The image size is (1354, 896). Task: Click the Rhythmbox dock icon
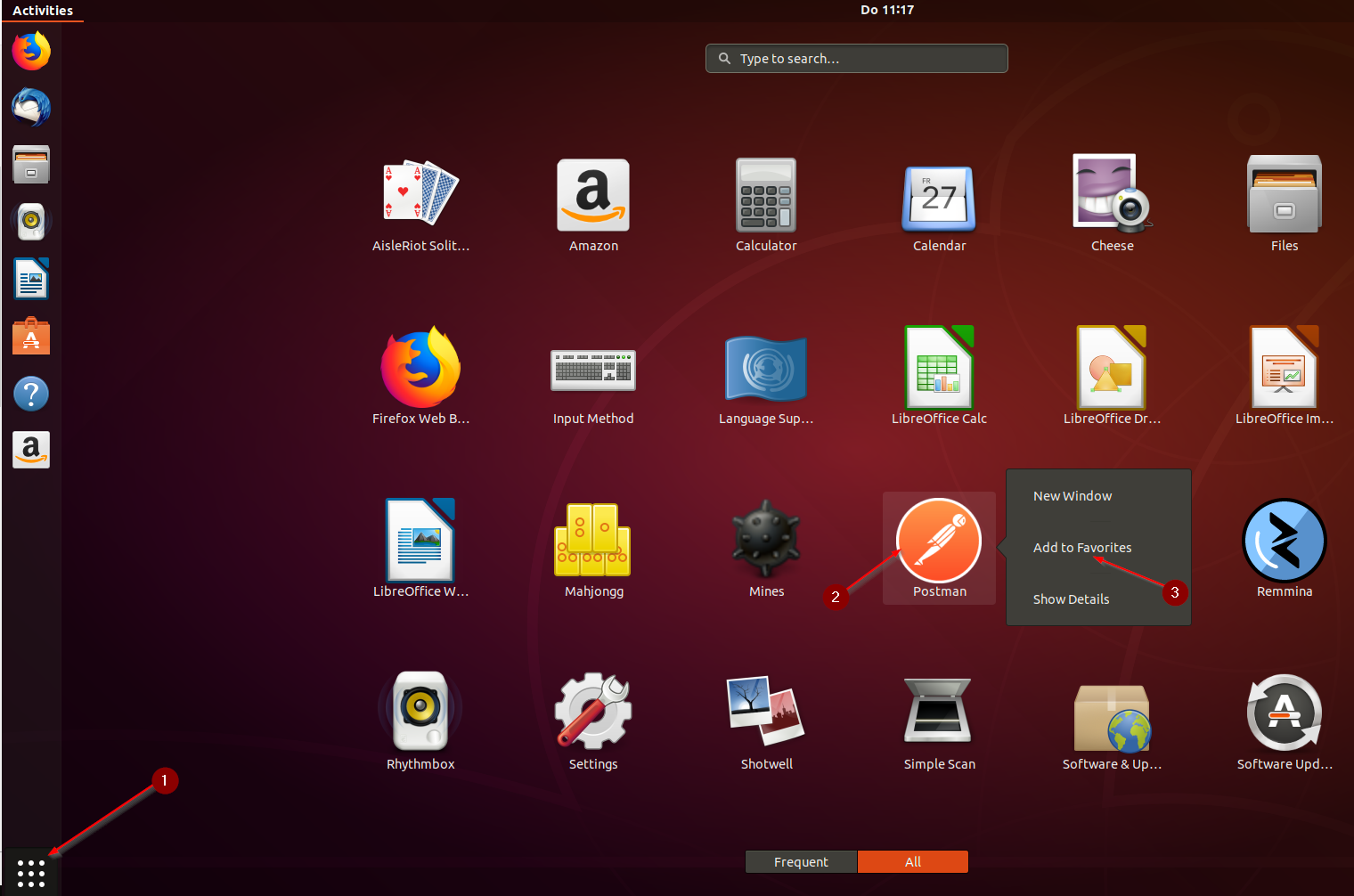point(31,222)
